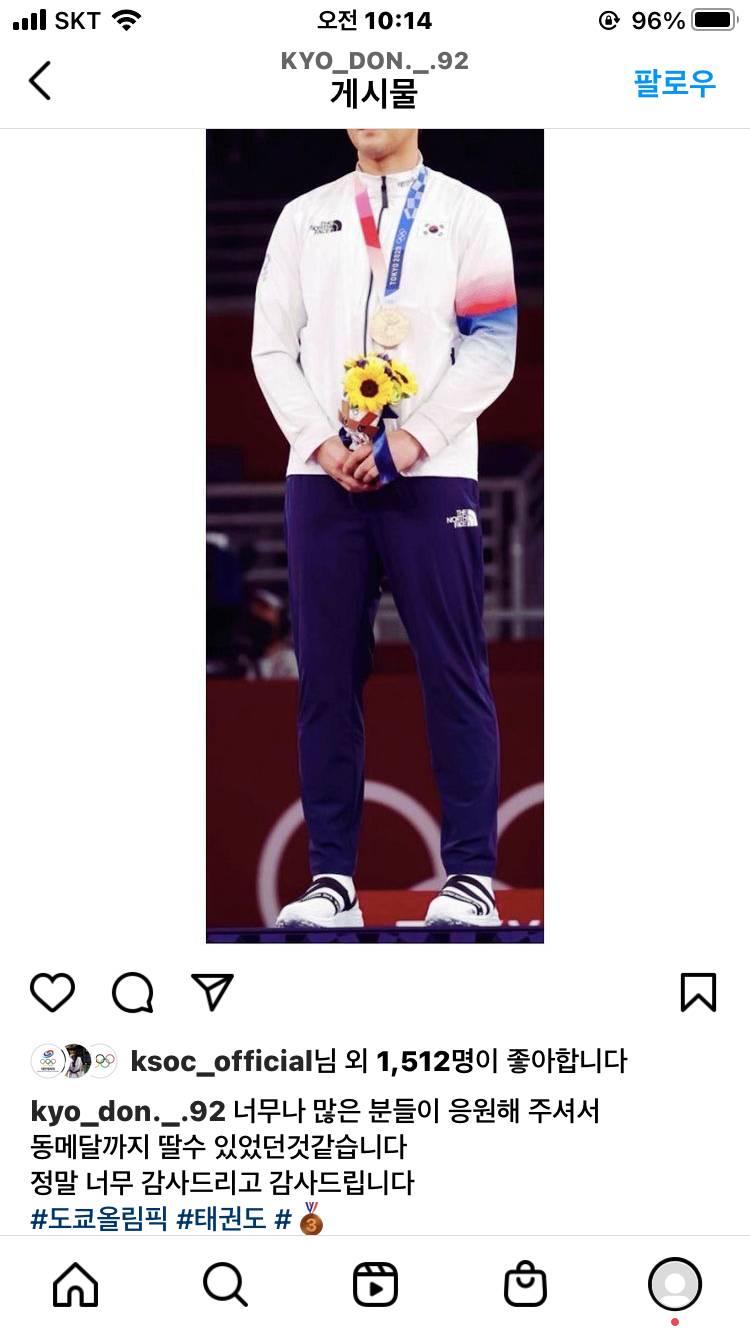Open Search tab with magnifier icon
Image resolution: width=750 pixels, height=1334 pixels.
click(225, 1284)
